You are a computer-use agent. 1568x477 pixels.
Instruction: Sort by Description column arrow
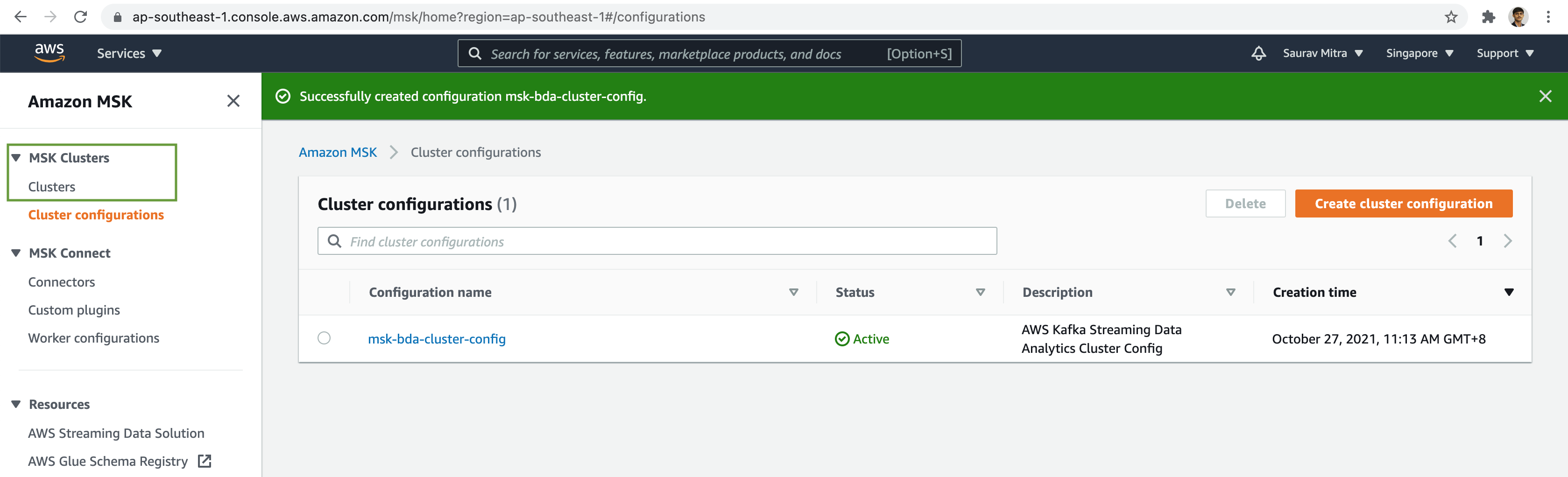click(1231, 293)
